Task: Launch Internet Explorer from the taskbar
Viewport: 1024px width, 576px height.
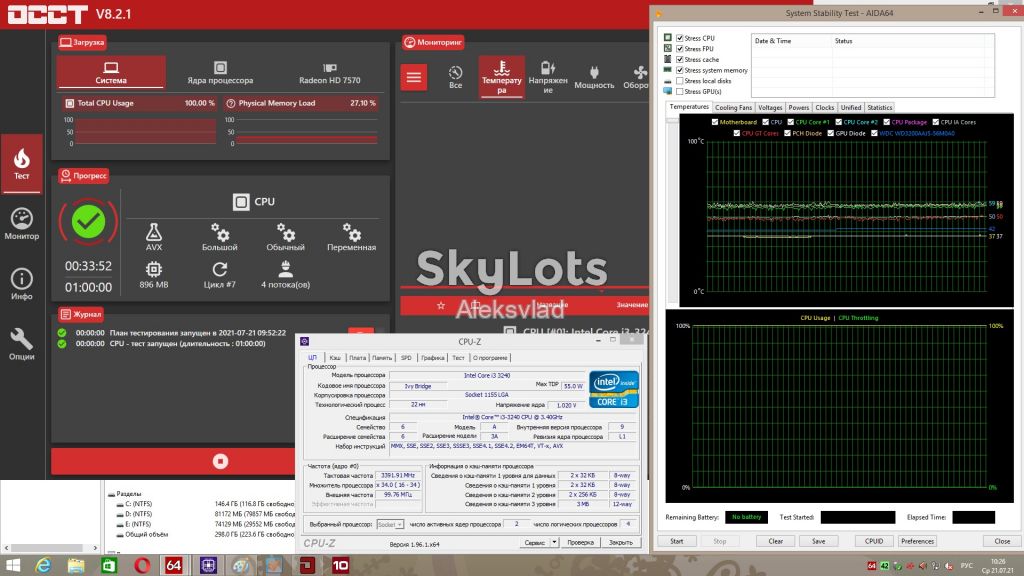Action: click(44, 566)
